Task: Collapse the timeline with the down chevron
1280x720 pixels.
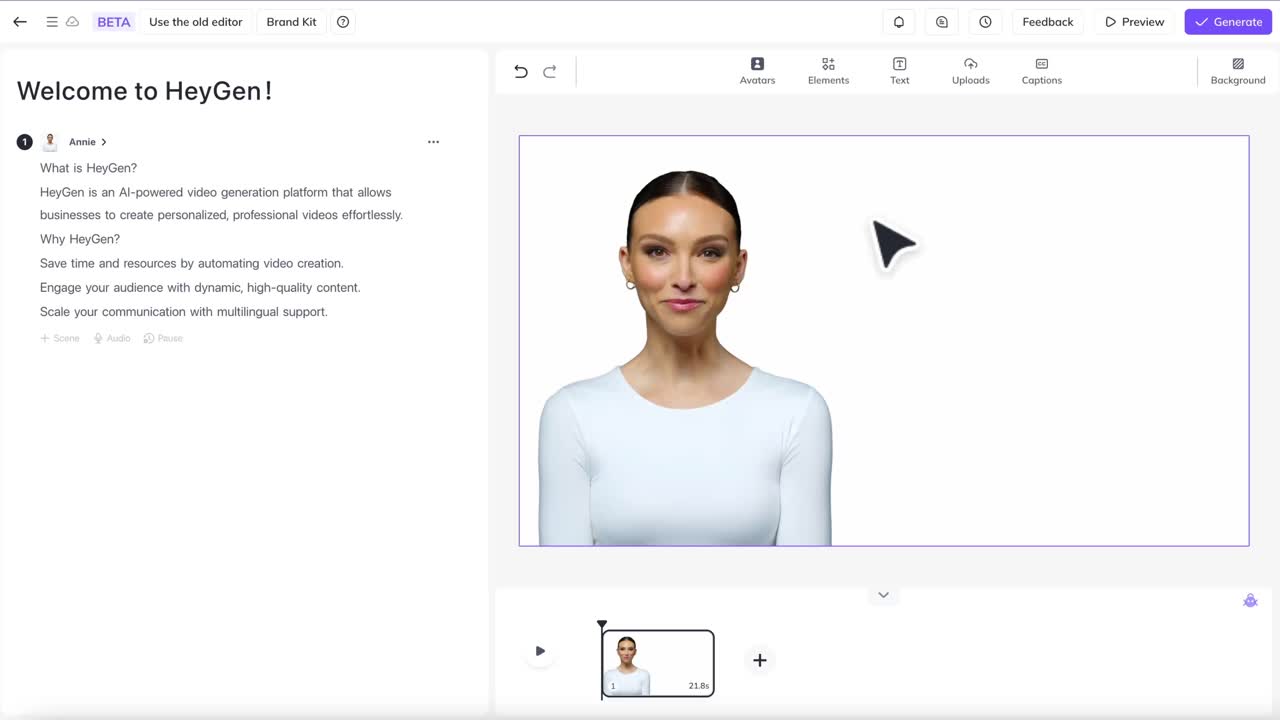Action: (x=883, y=595)
